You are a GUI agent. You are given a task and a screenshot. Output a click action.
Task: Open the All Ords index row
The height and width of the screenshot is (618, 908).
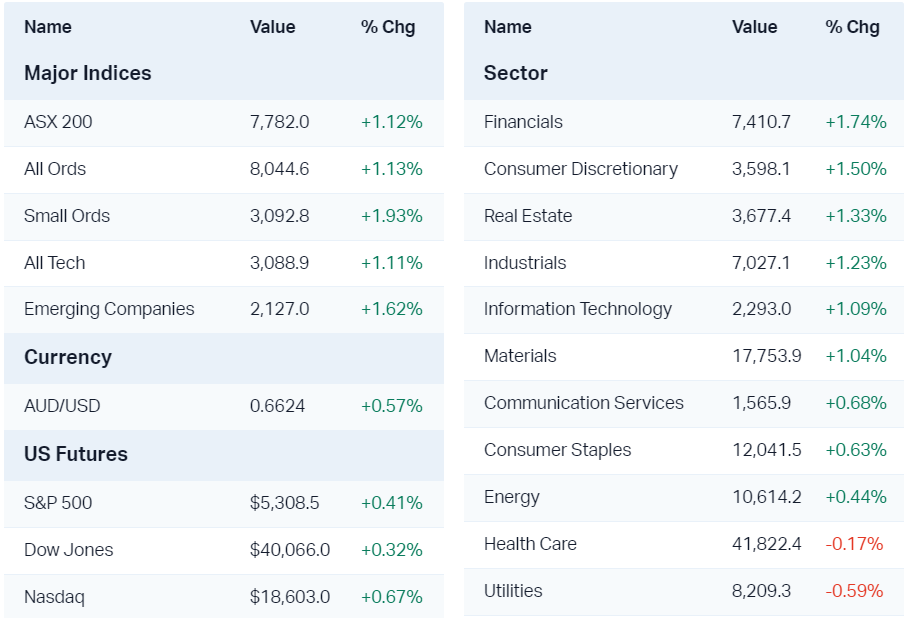click(x=55, y=169)
